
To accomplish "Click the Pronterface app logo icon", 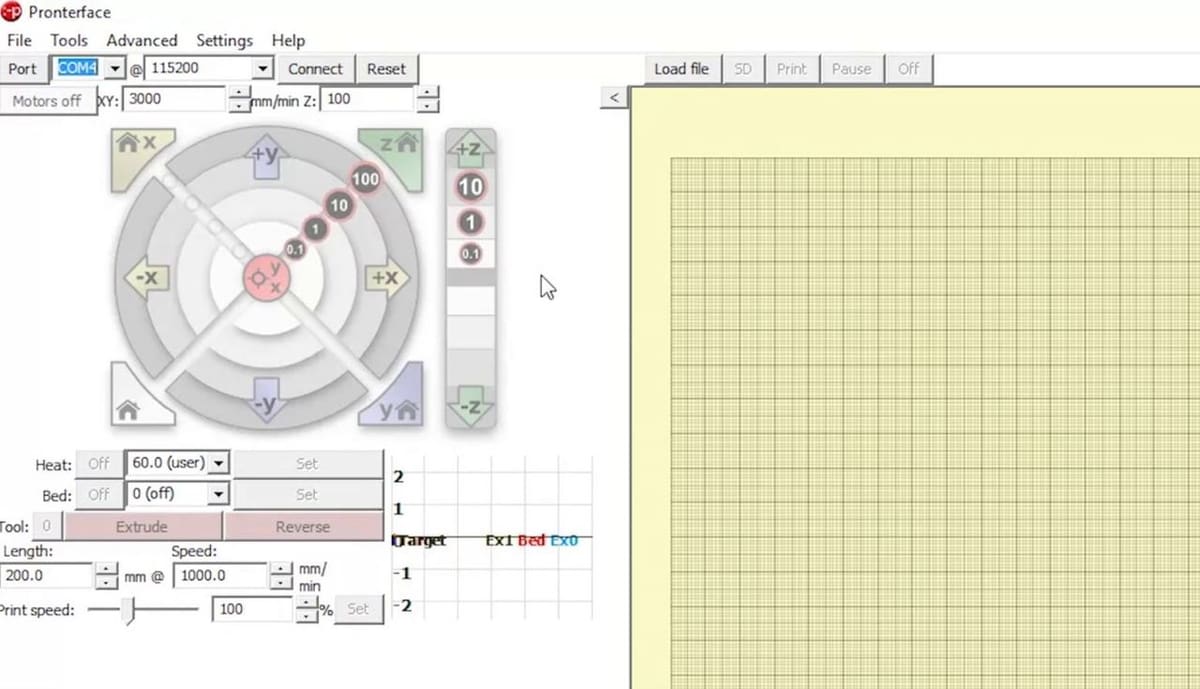I will 12,12.
